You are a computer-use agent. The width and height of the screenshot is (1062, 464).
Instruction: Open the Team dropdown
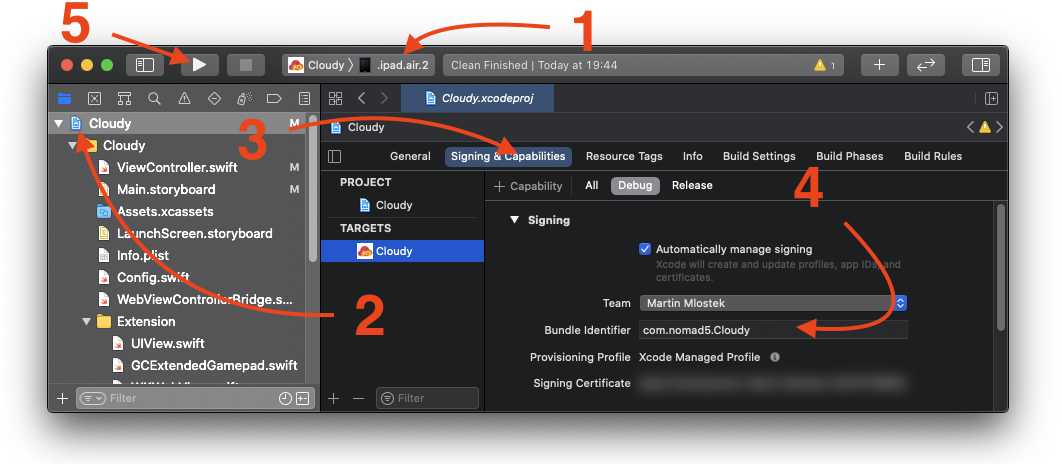click(x=773, y=303)
